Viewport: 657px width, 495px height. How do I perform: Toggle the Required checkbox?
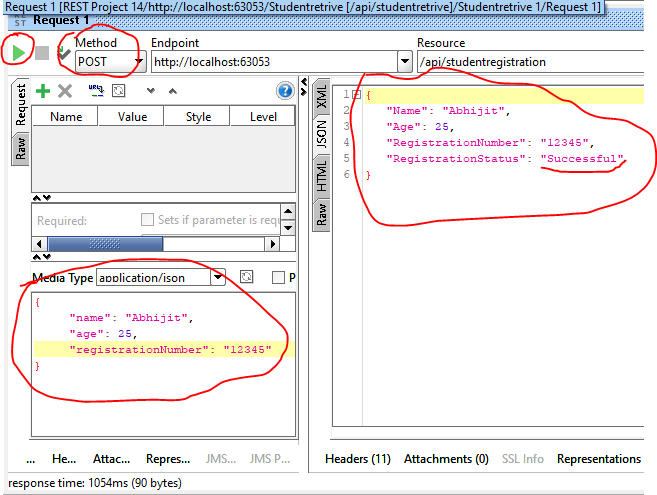(147, 219)
